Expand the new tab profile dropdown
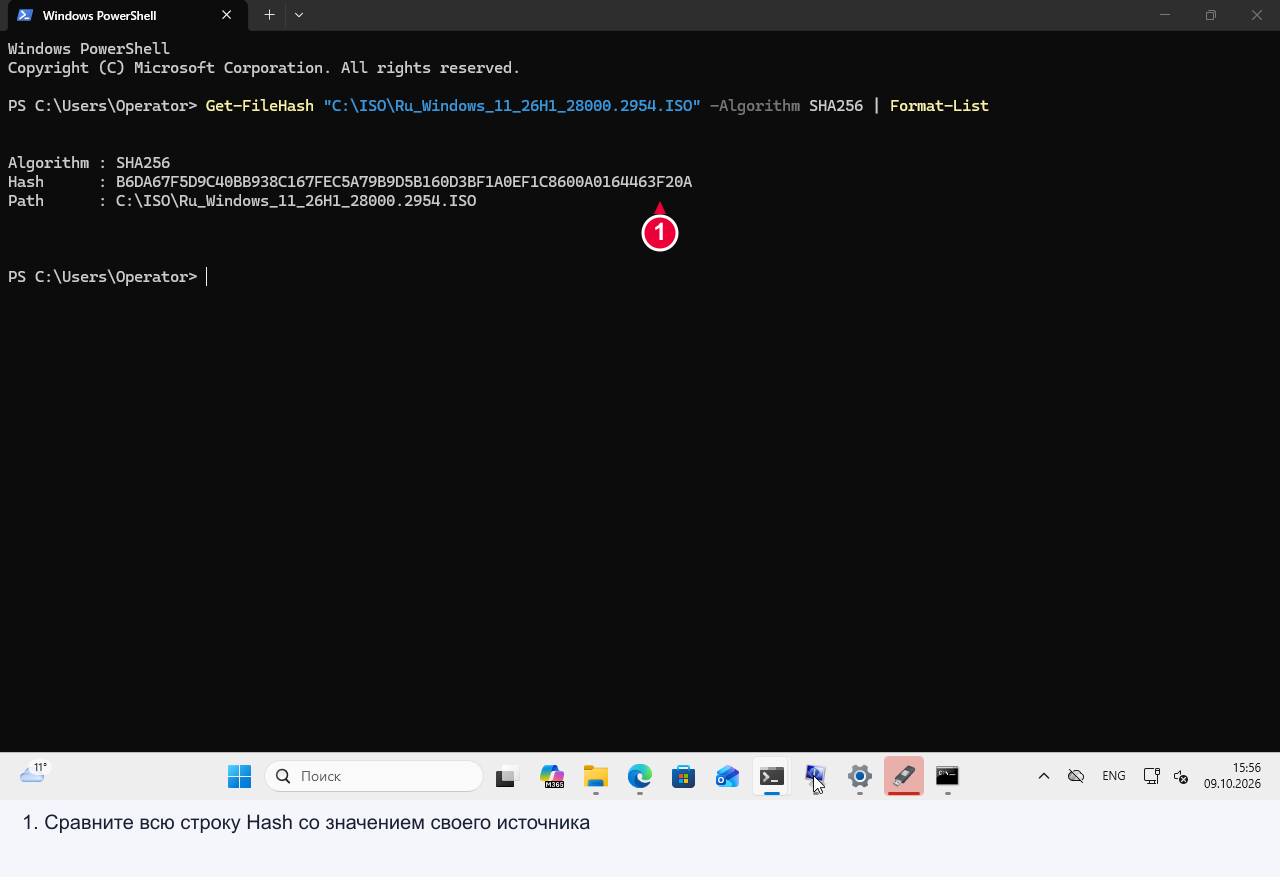Screen dimensions: 1280x877 point(299,15)
